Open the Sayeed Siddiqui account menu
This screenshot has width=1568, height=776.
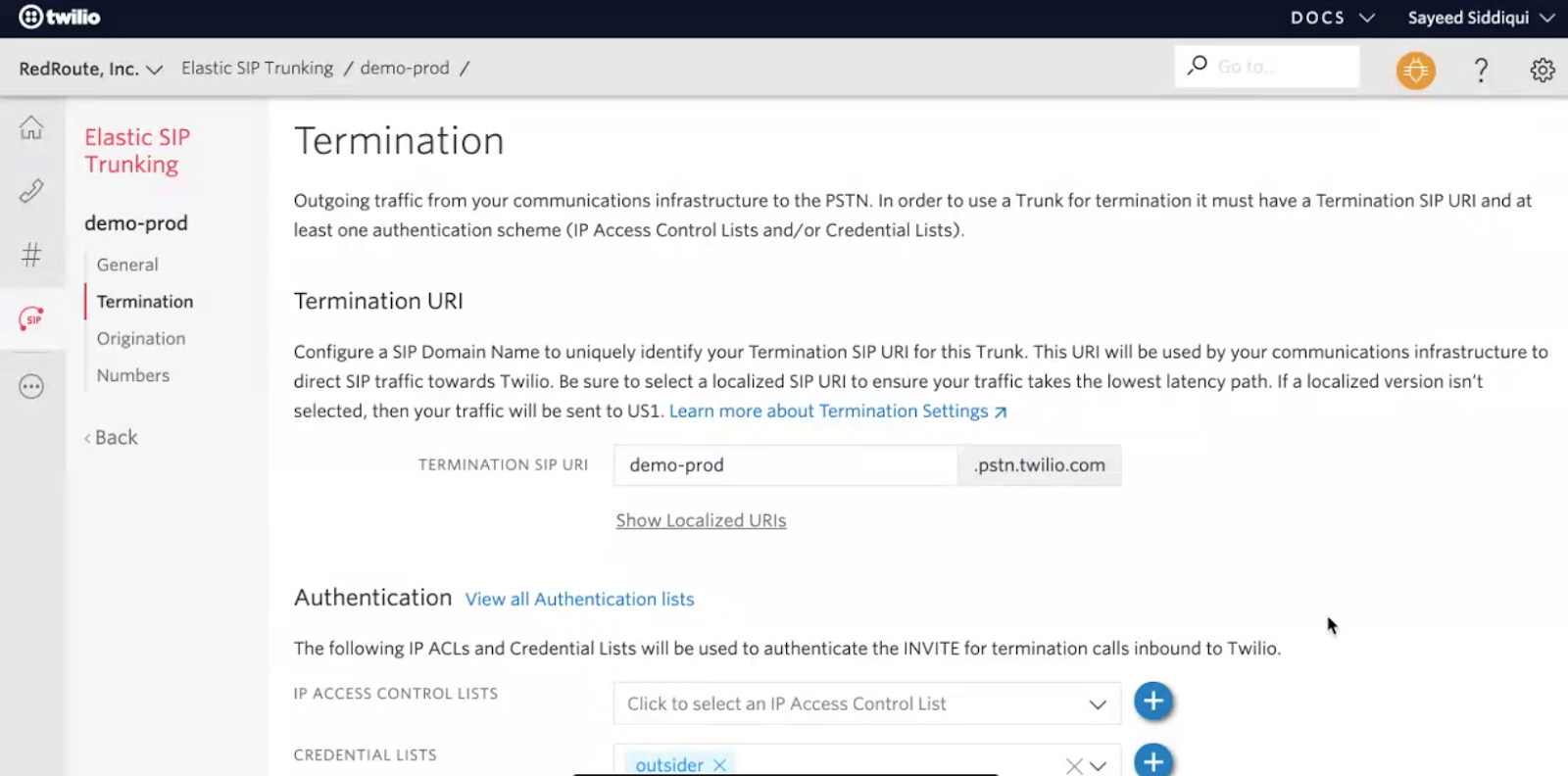pyautogui.click(x=1482, y=18)
